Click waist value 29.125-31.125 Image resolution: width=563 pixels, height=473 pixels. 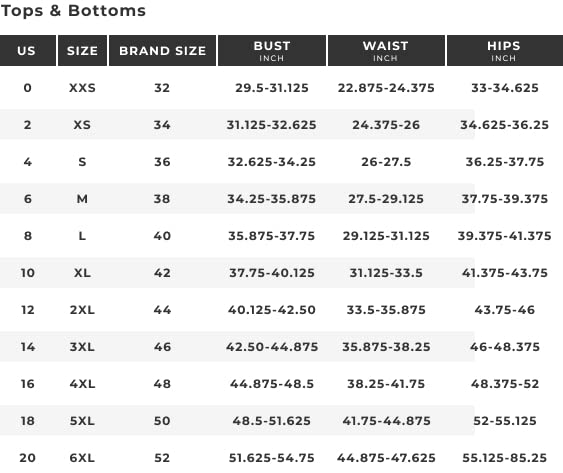(x=386, y=236)
